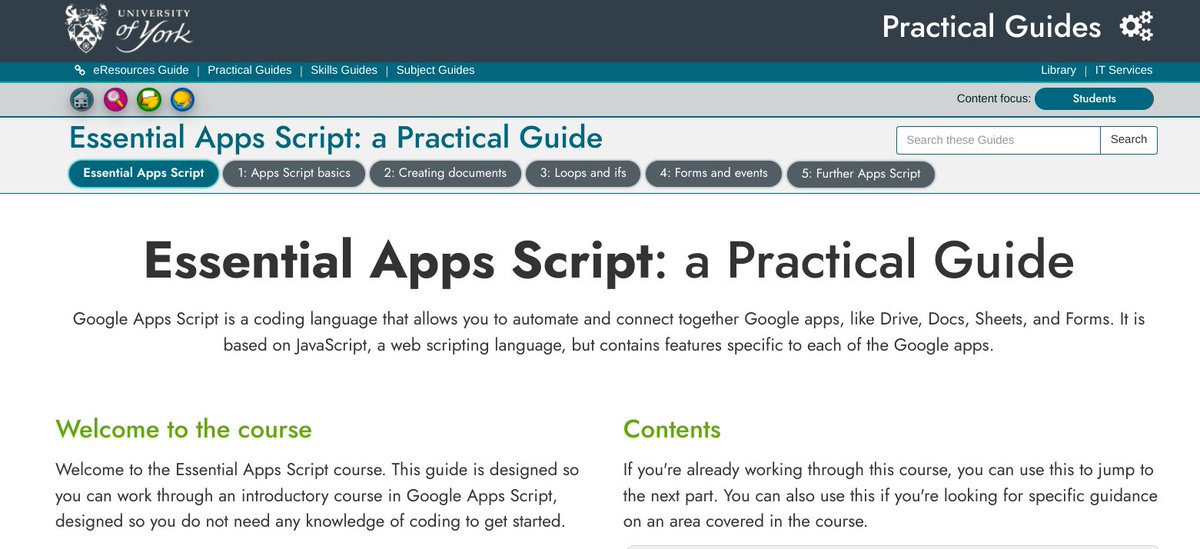Open the grey home building icon

pyautogui.click(x=82, y=99)
